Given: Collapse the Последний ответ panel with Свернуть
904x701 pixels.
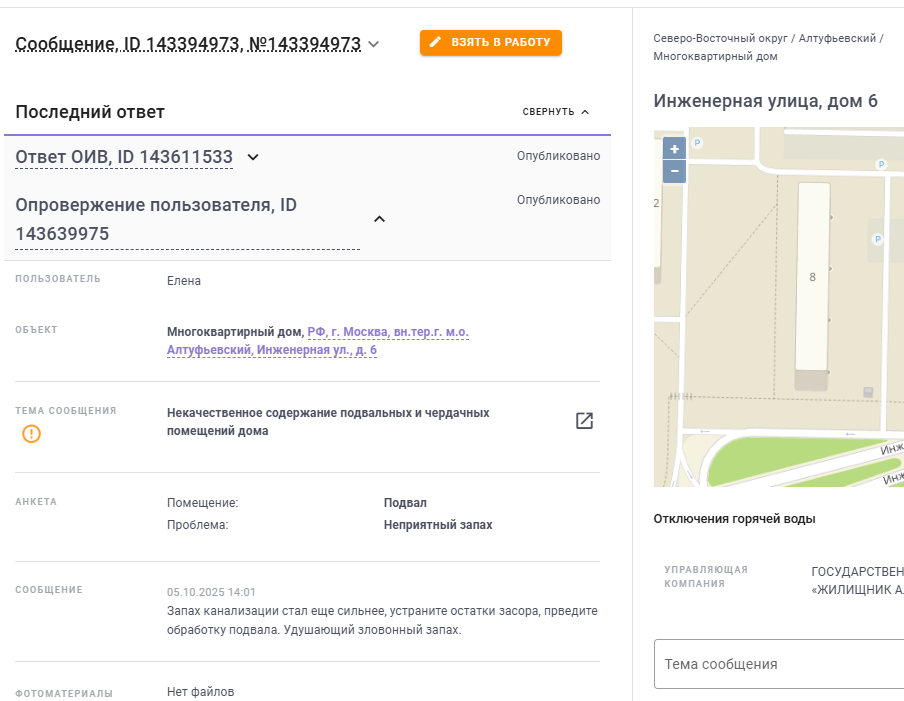Looking at the screenshot, I should coord(556,112).
